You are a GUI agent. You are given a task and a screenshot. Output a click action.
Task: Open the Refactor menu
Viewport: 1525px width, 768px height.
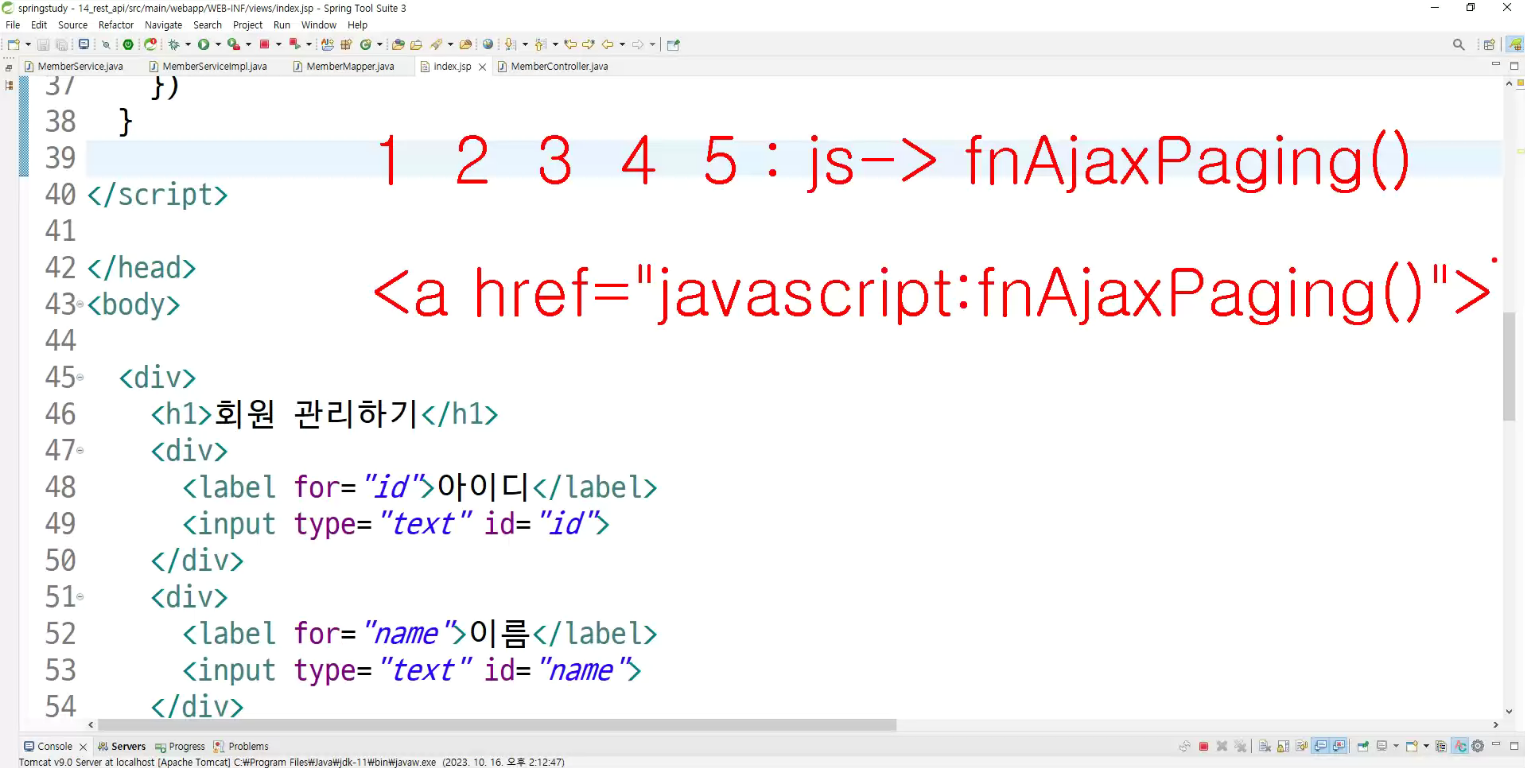[116, 25]
